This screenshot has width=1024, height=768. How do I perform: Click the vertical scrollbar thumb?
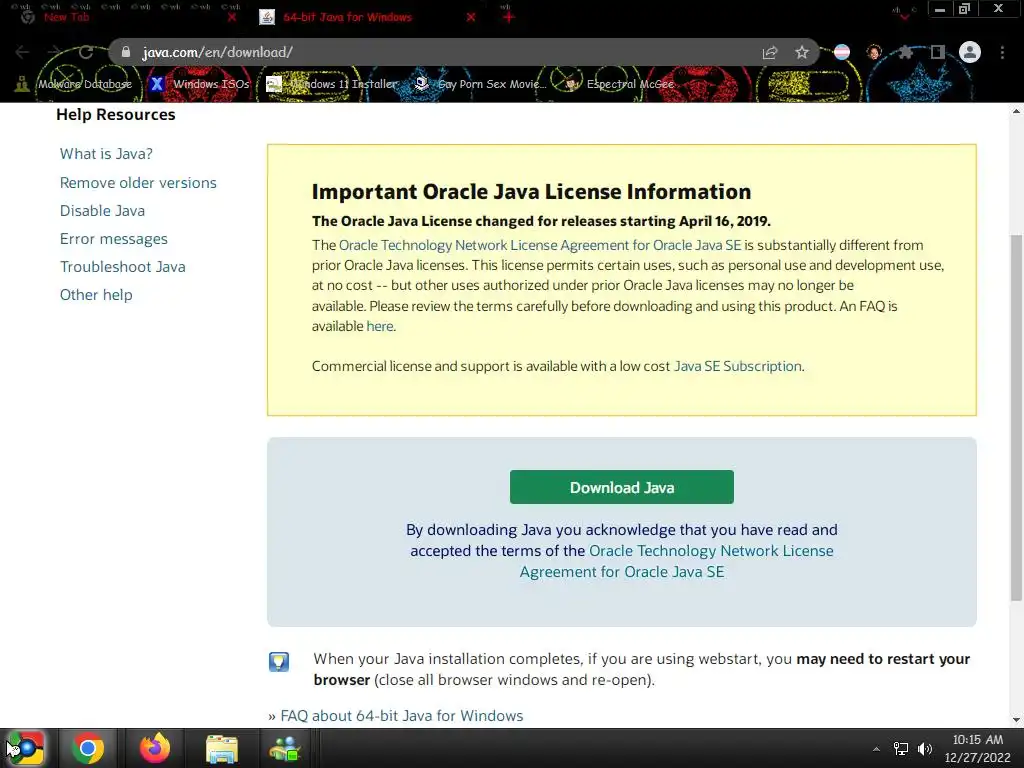(1016, 418)
